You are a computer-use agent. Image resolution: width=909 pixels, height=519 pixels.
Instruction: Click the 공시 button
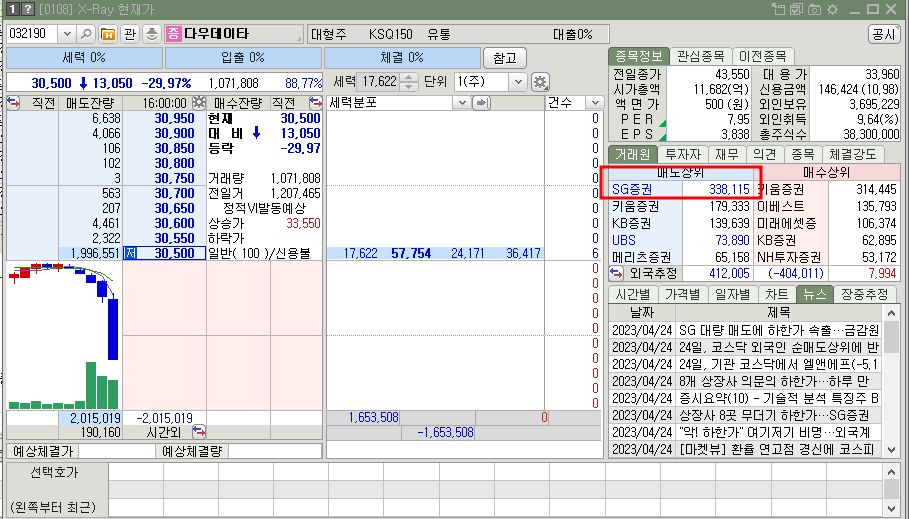tap(885, 34)
